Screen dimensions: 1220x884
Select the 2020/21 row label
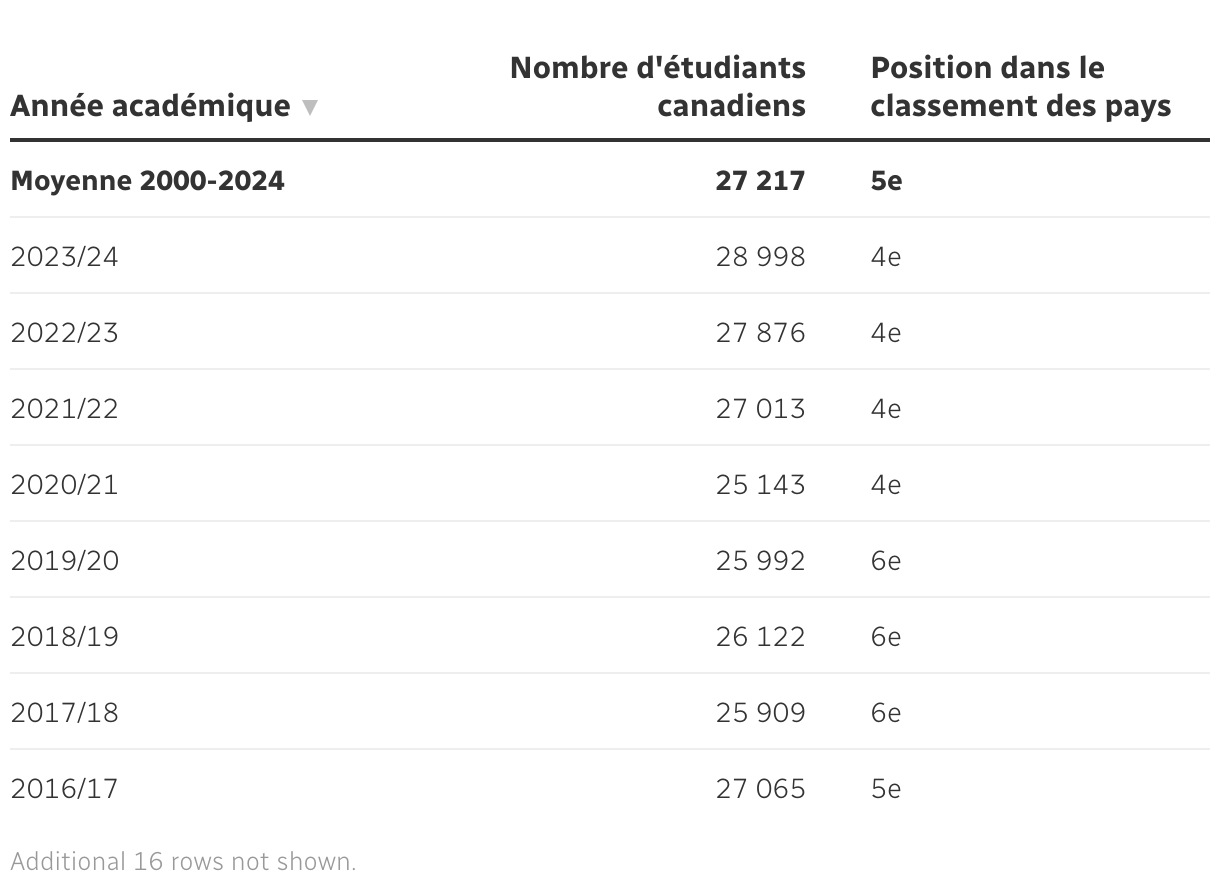click(x=65, y=485)
